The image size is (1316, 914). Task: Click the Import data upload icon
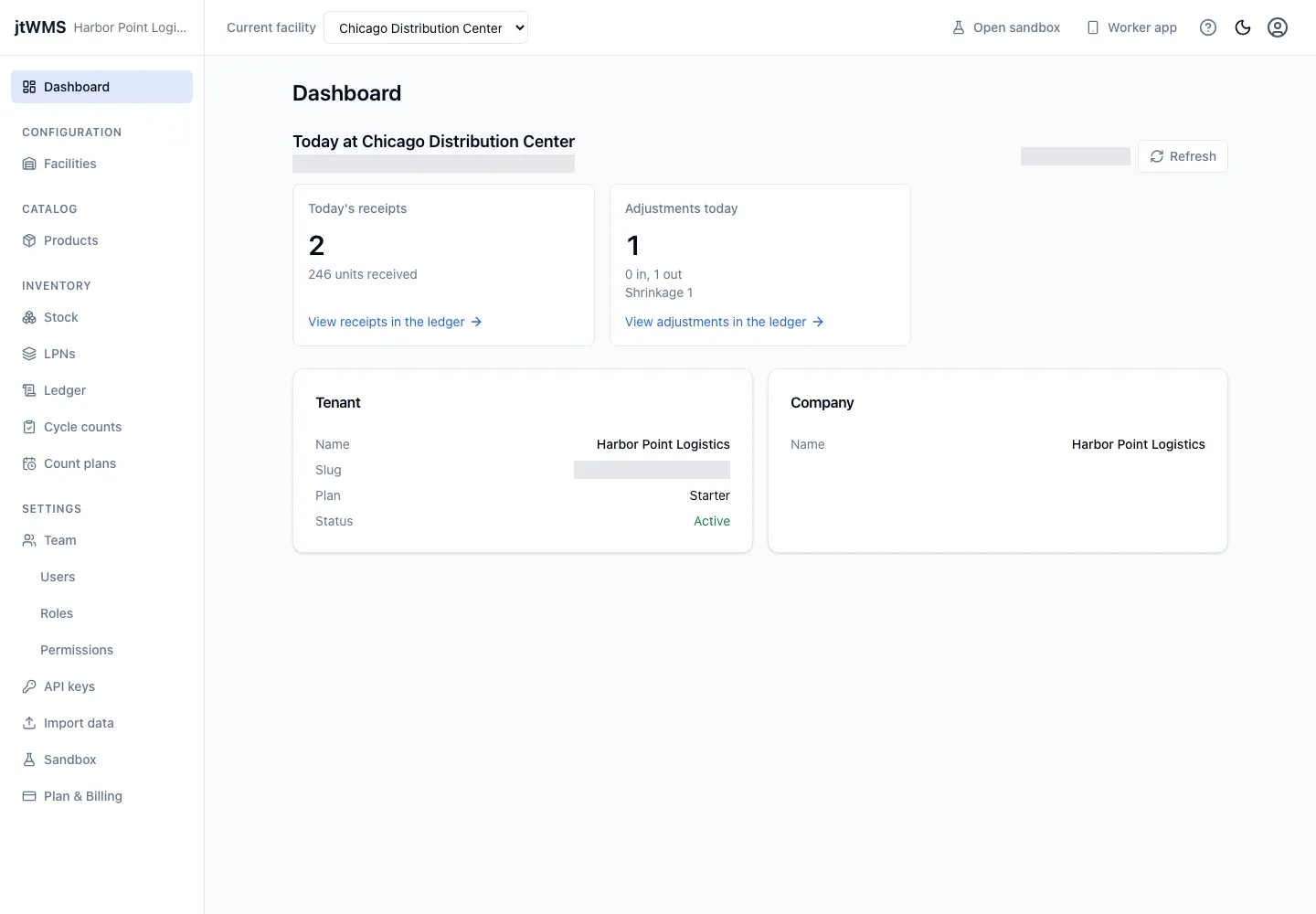click(x=29, y=723)
